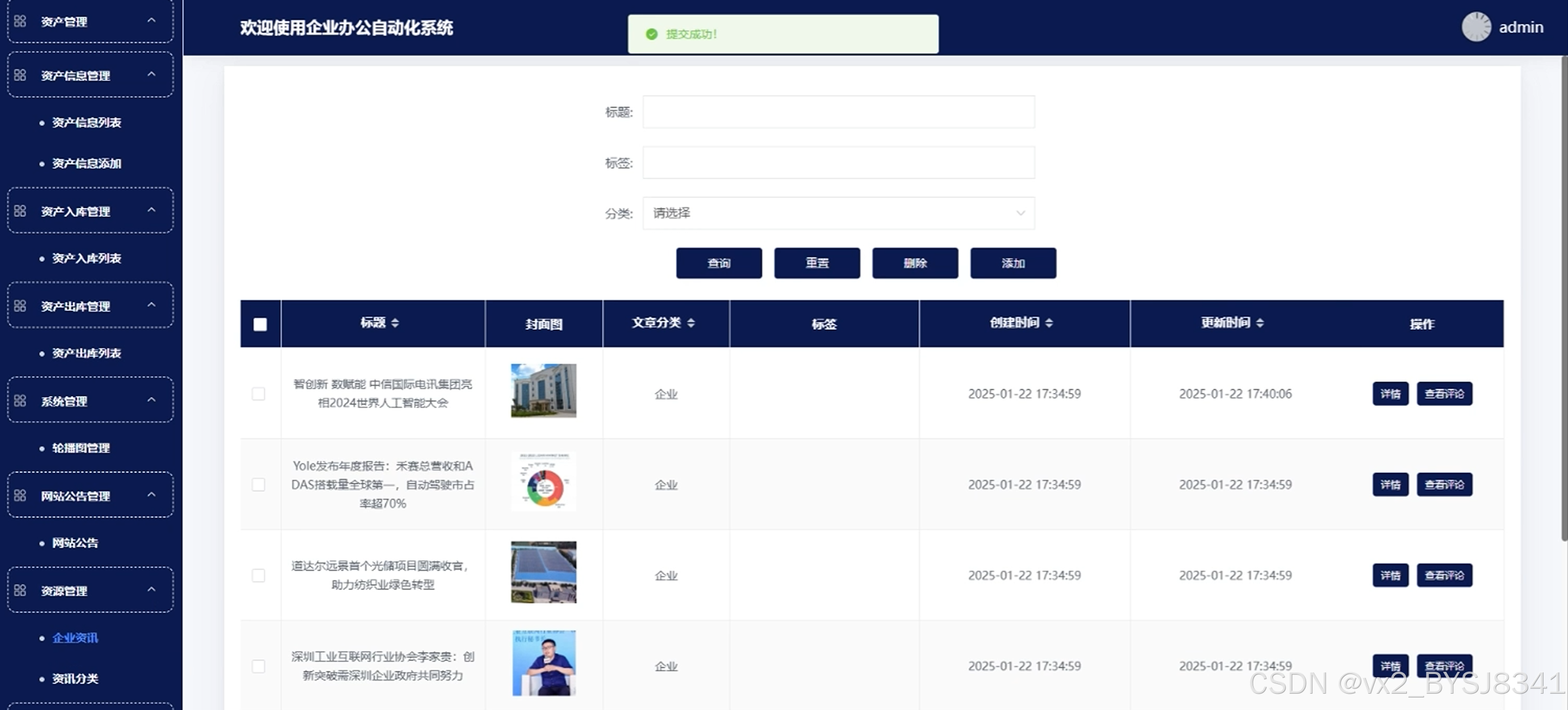The height and width of the screenshot is (710, 1568).
Task: Open the 分类 请选择 dropdown
Action: (838, 213)
